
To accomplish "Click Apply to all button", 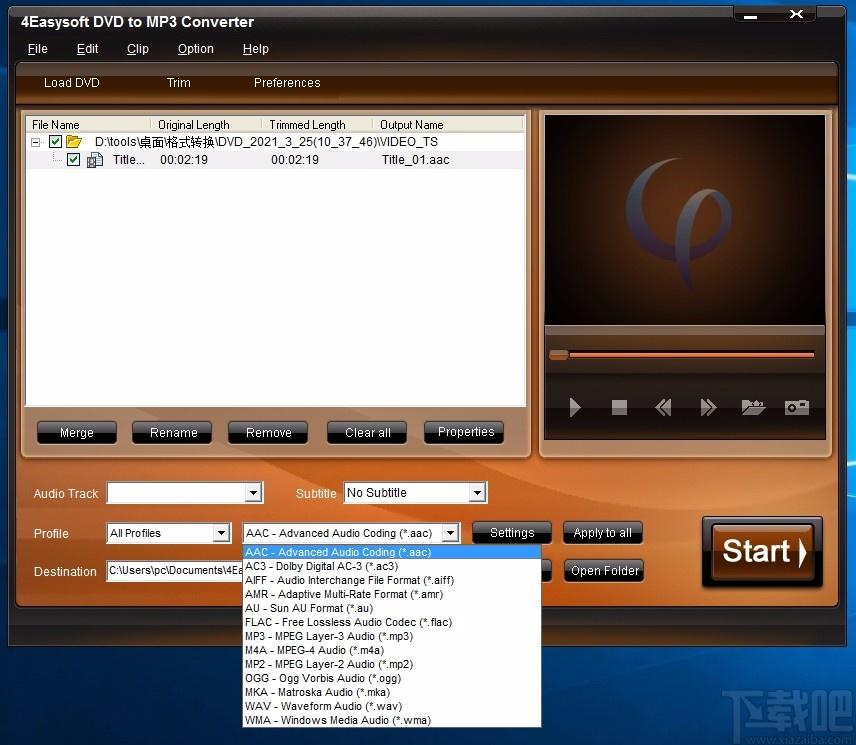I will coord(603,533).
